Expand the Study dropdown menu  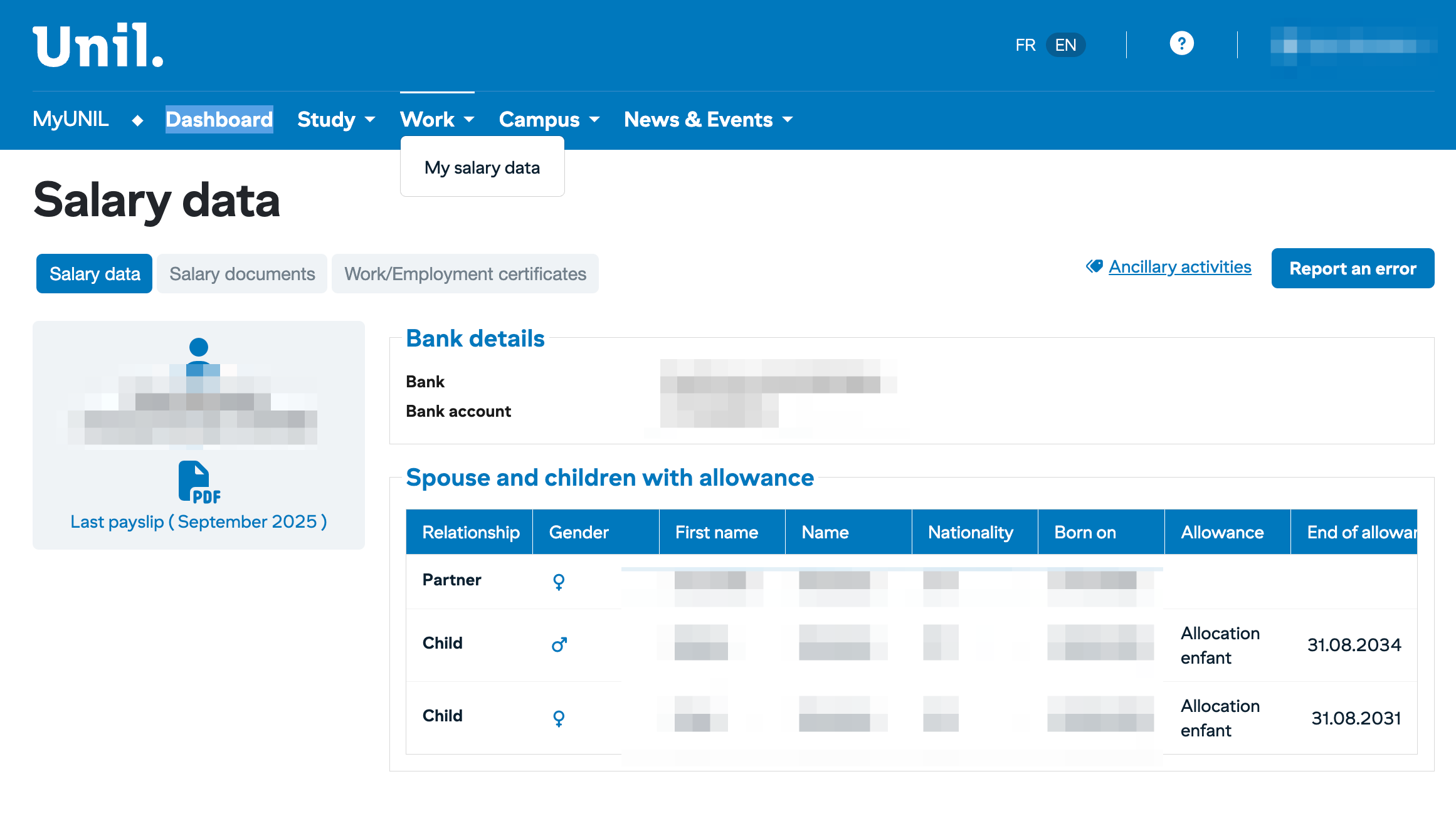click(335, 119)
